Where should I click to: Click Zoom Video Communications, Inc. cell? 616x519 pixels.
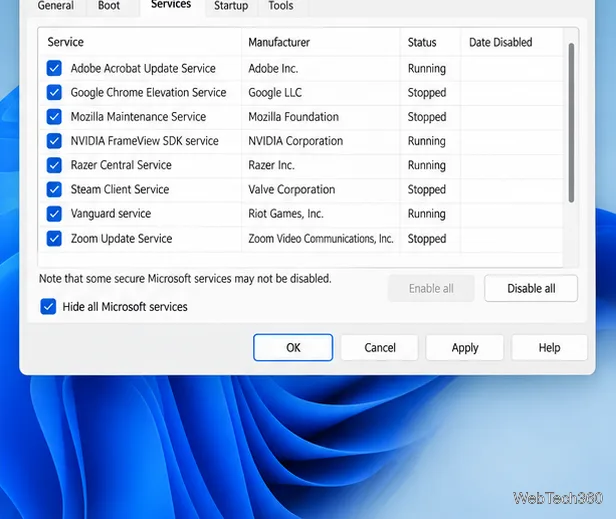point(321,238)
